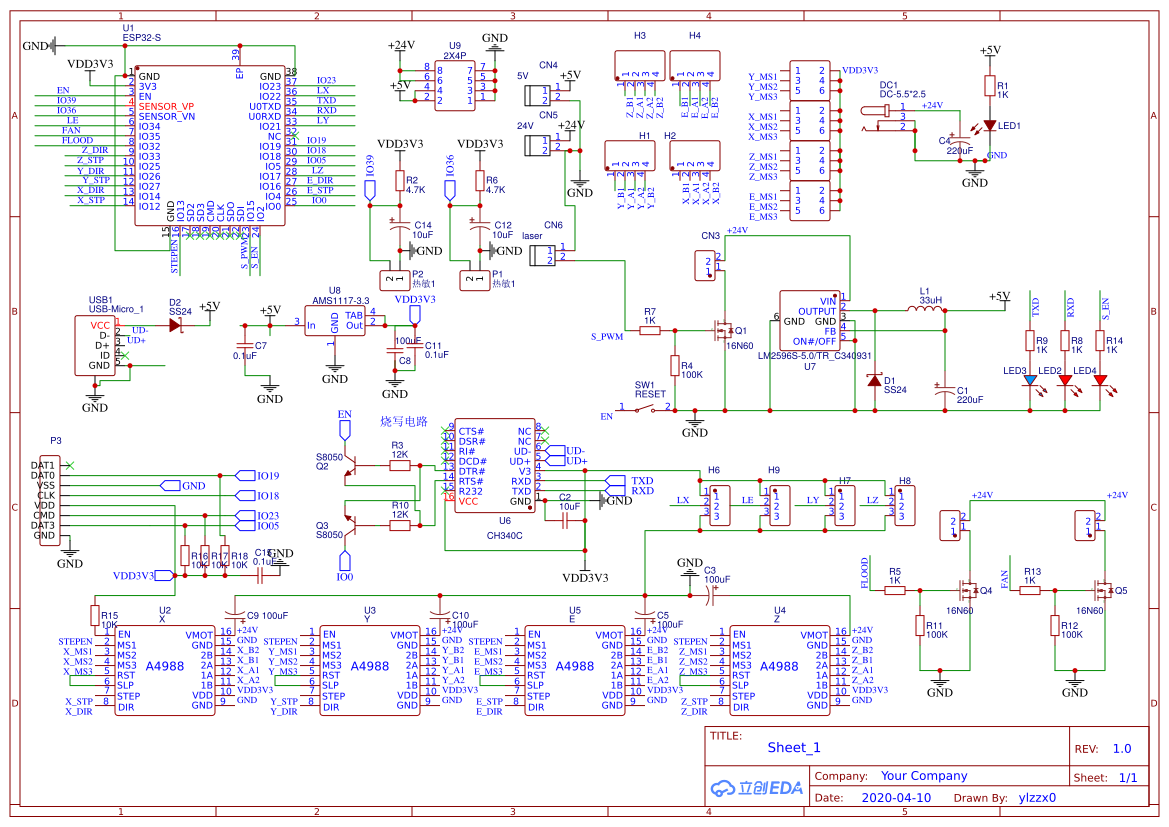This screenshot has height=827, width=1169.
Task: Select the Drawn By ylzzx0 text
Action: [x=1004, y=797]
